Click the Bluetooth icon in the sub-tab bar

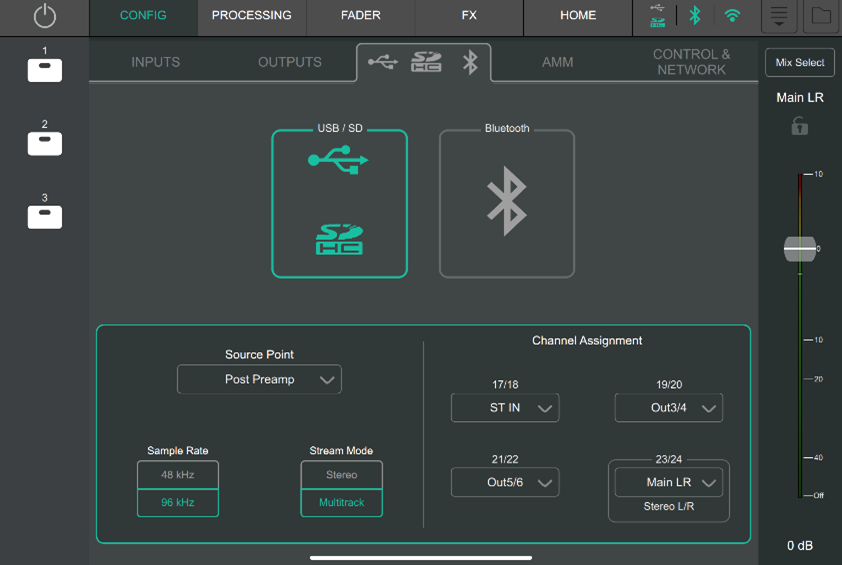tap(470, 62)
